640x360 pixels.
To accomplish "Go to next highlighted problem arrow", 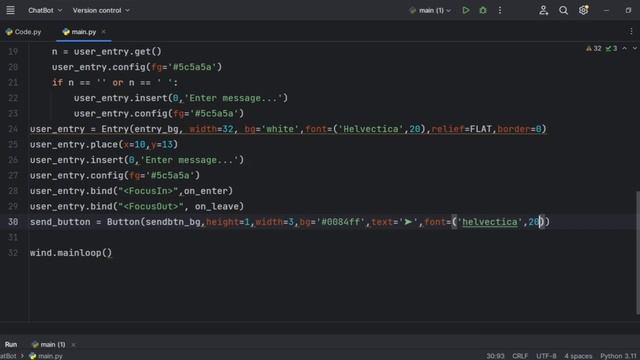I will tap(635, 49).
